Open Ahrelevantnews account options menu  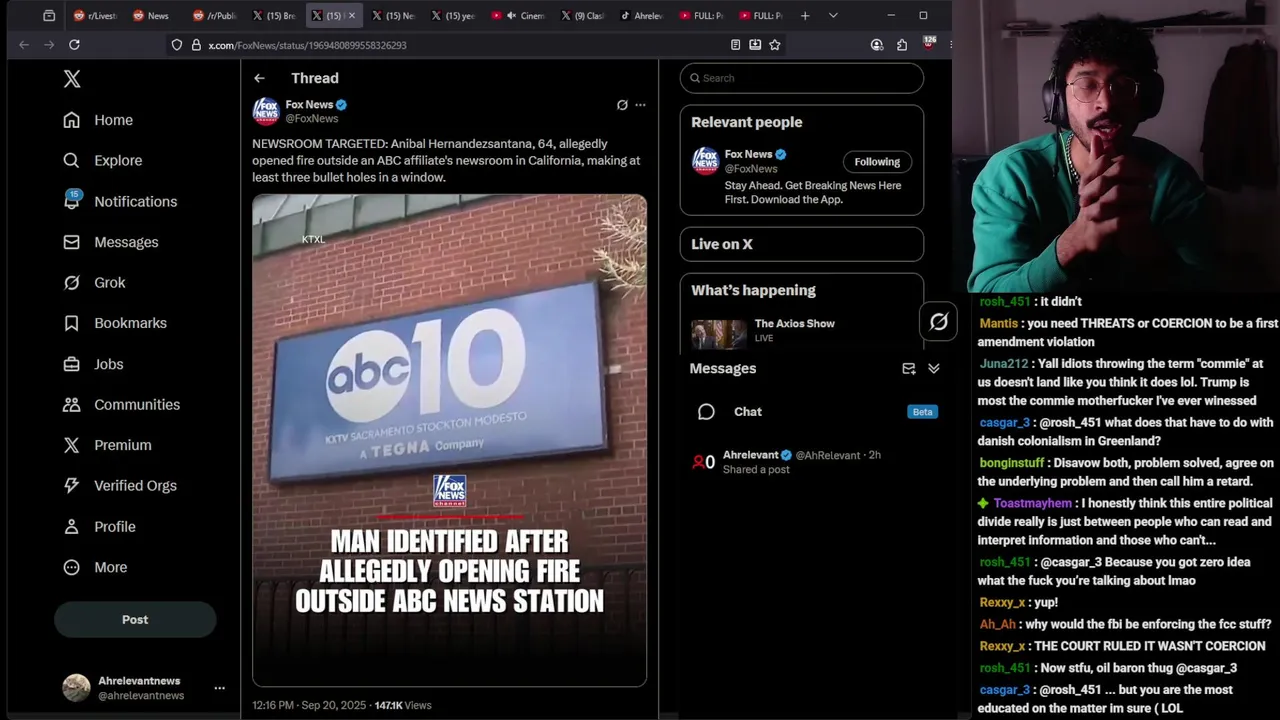click(219, 688)
